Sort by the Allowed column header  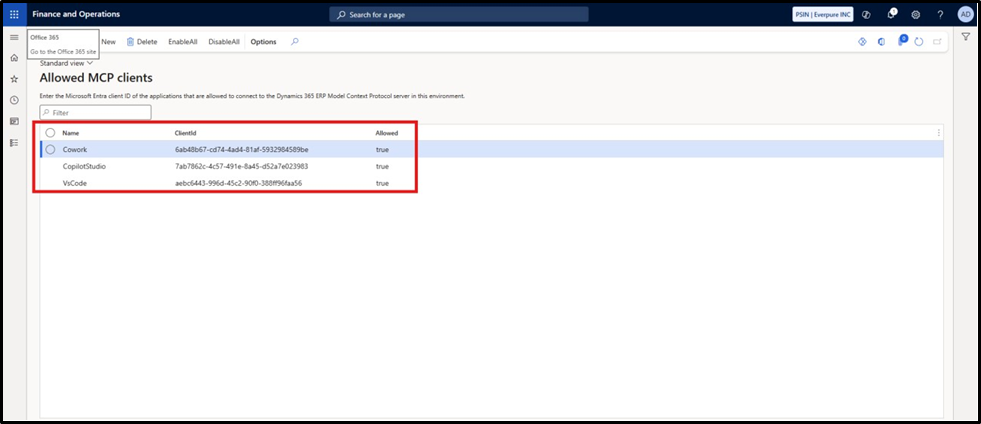386,133
